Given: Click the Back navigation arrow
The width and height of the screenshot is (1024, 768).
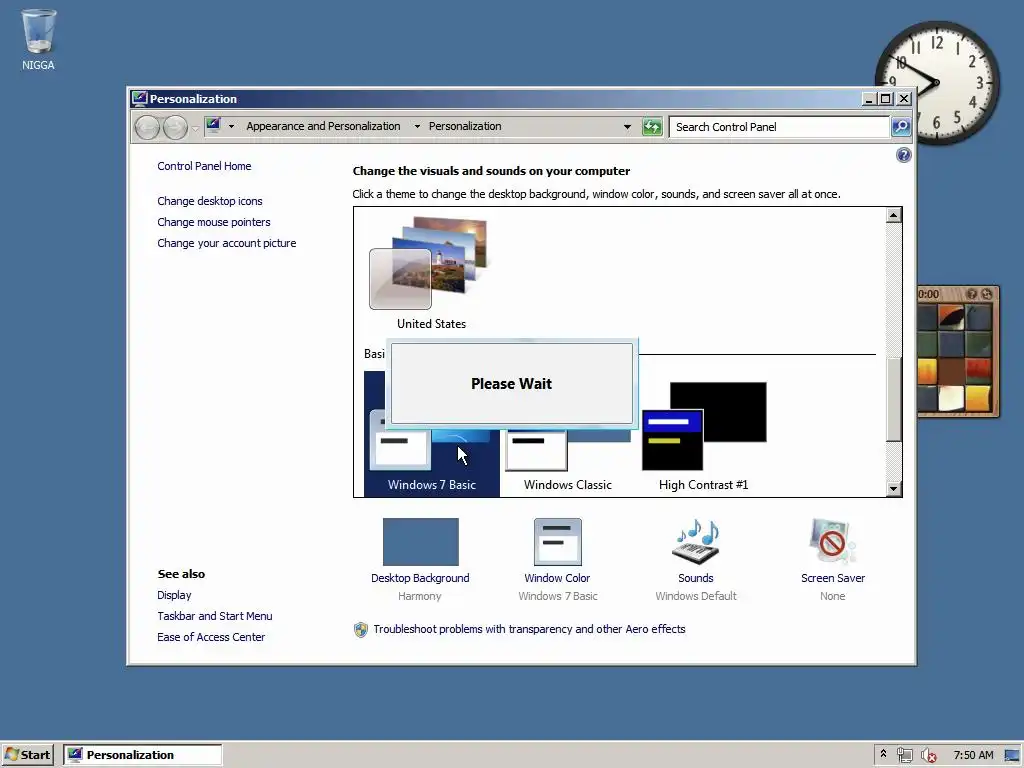Looking at the screenshot, I should (x=147, y=127).
